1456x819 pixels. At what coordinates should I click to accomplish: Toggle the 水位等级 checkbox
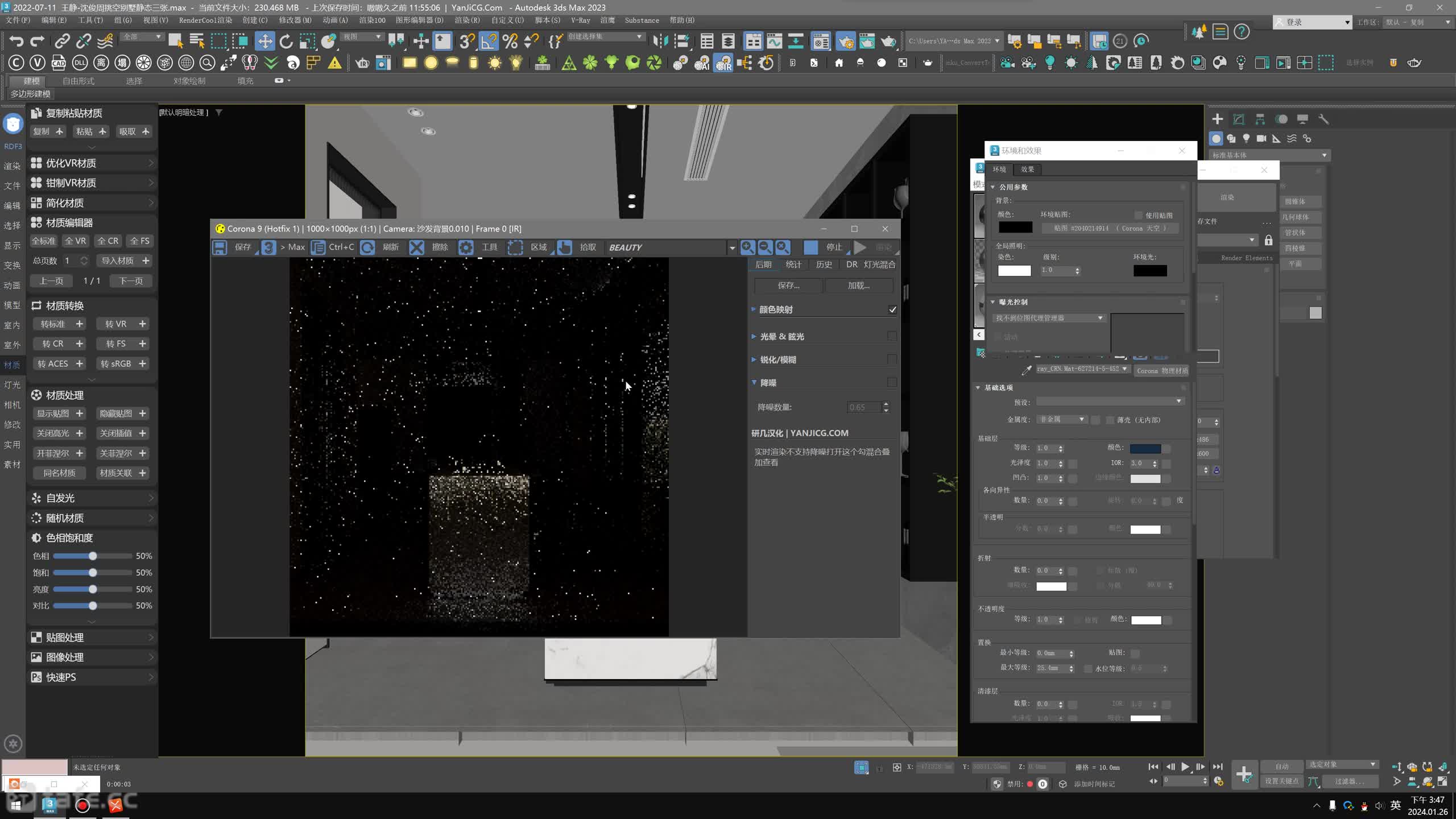pyautogui.click(x=1088, y=668)
